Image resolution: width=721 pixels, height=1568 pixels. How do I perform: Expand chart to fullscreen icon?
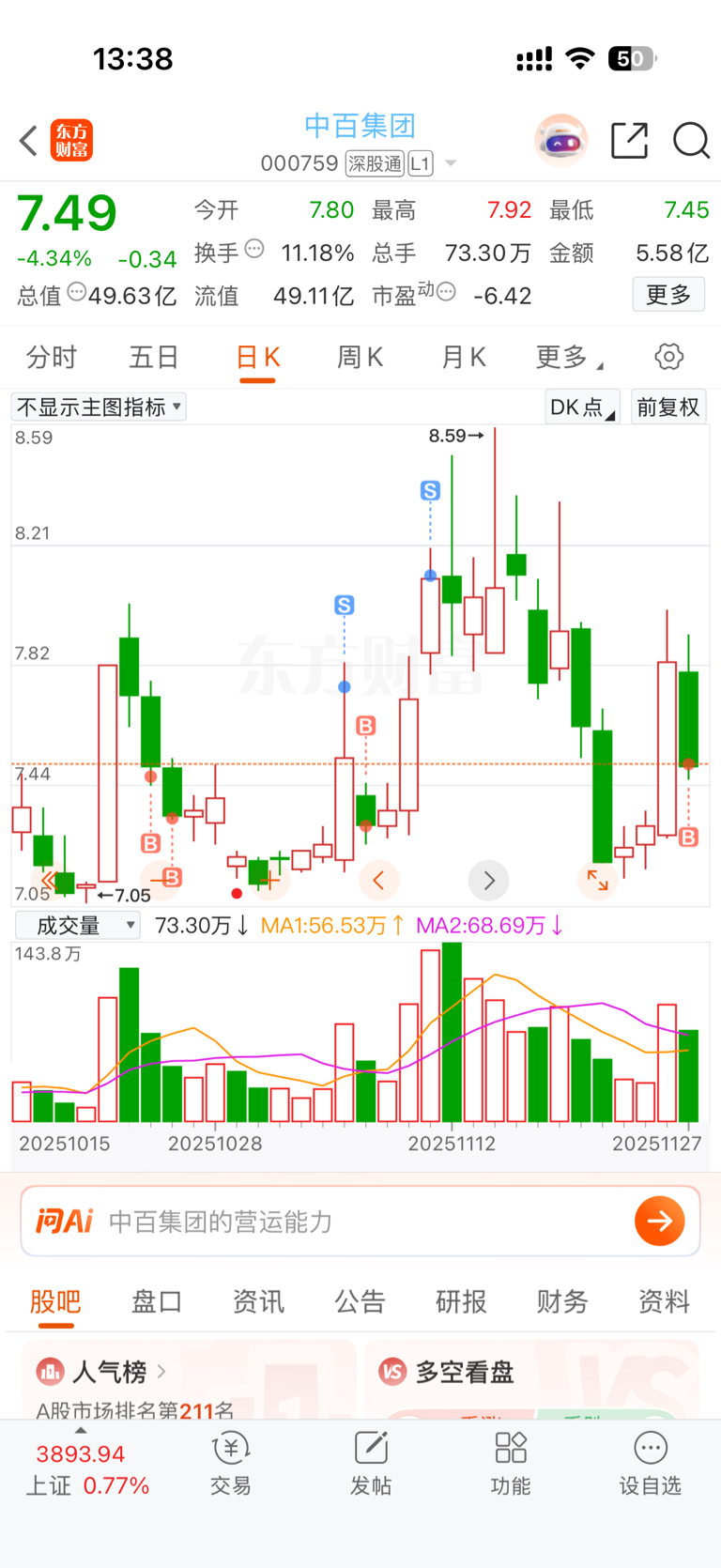coord(597,880)
